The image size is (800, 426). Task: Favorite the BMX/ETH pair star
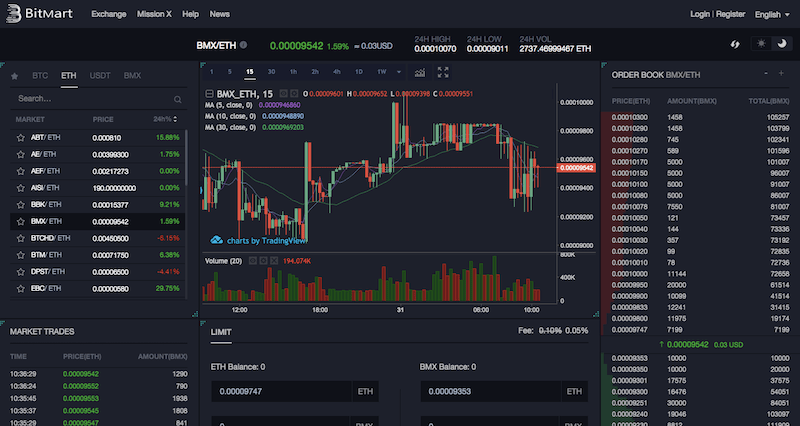[21, 222]
